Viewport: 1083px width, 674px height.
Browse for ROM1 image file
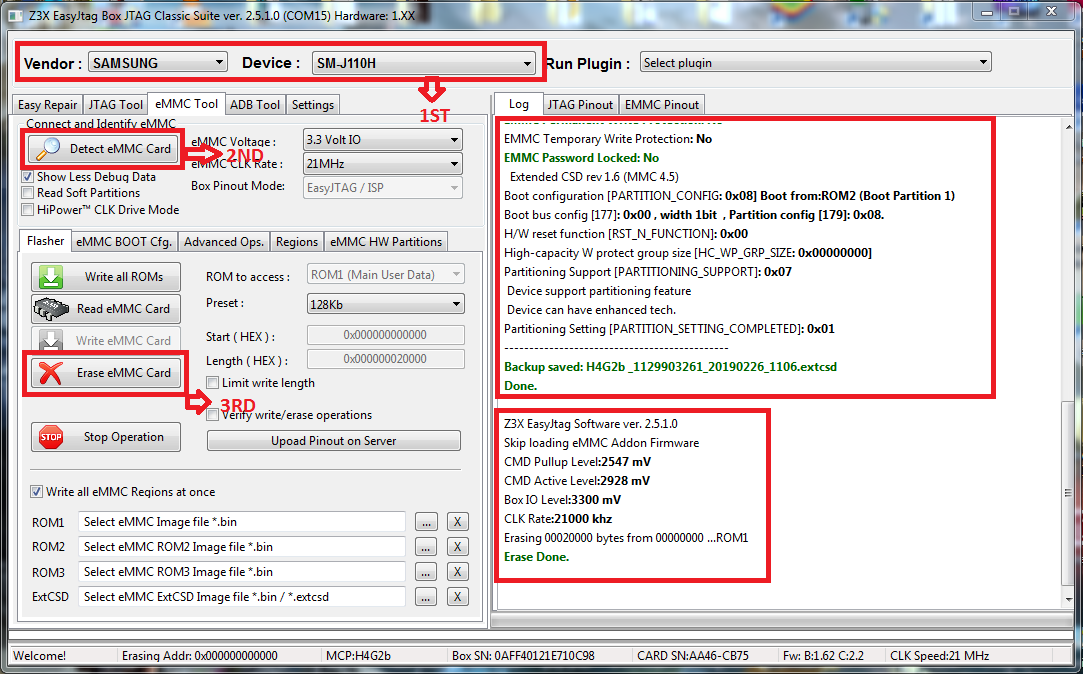[x=426, y=522]
